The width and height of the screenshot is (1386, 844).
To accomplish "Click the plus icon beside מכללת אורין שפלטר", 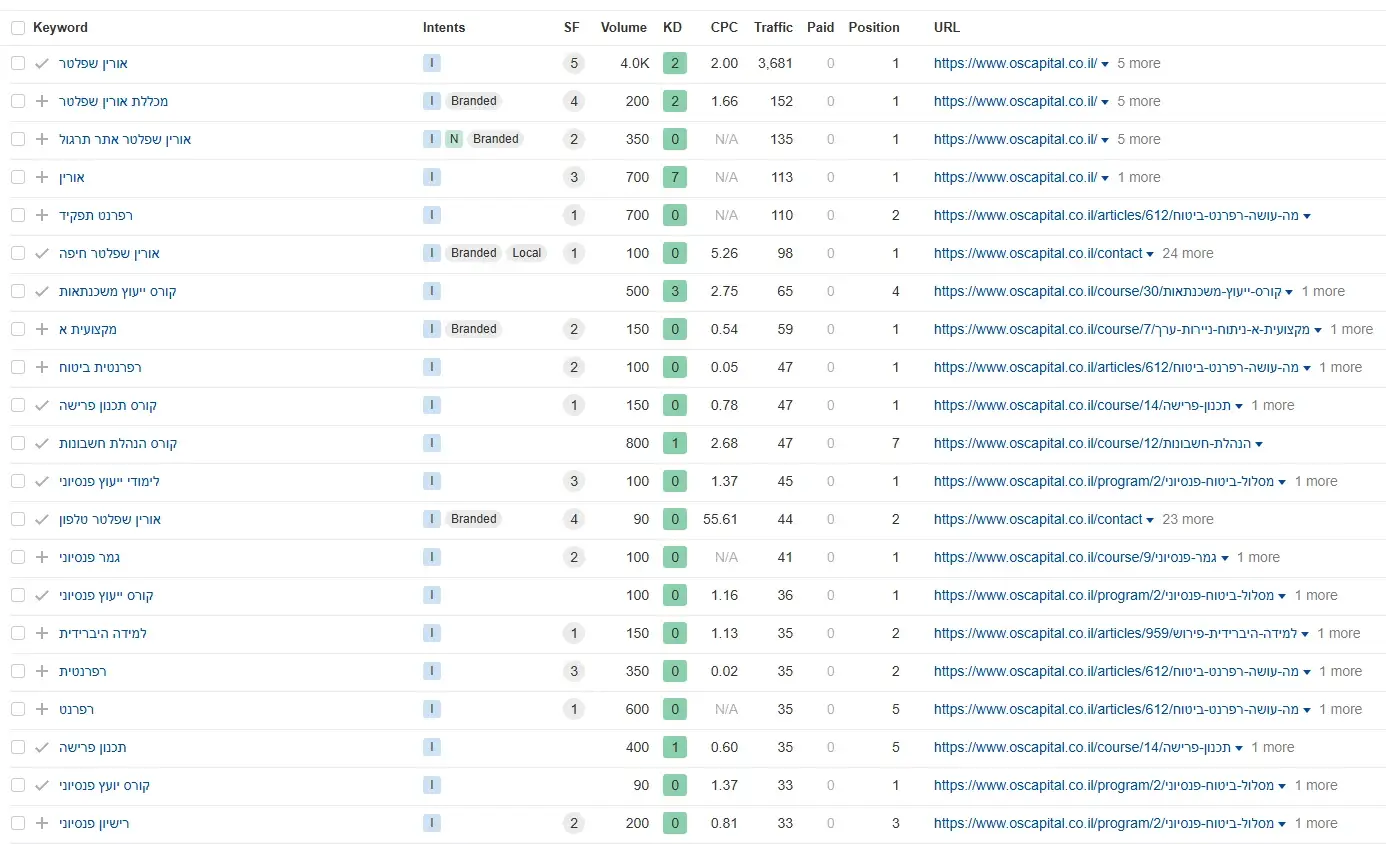I will [x=41, y=101].
